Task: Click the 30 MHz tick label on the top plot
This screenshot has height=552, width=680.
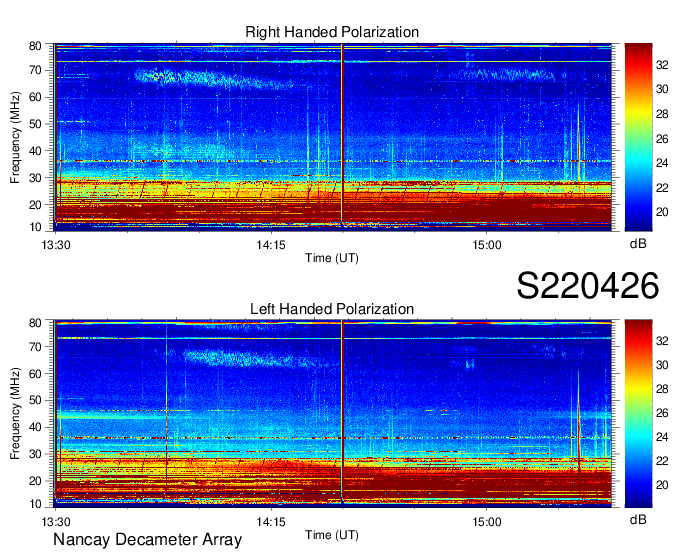Action: point(36,178)
